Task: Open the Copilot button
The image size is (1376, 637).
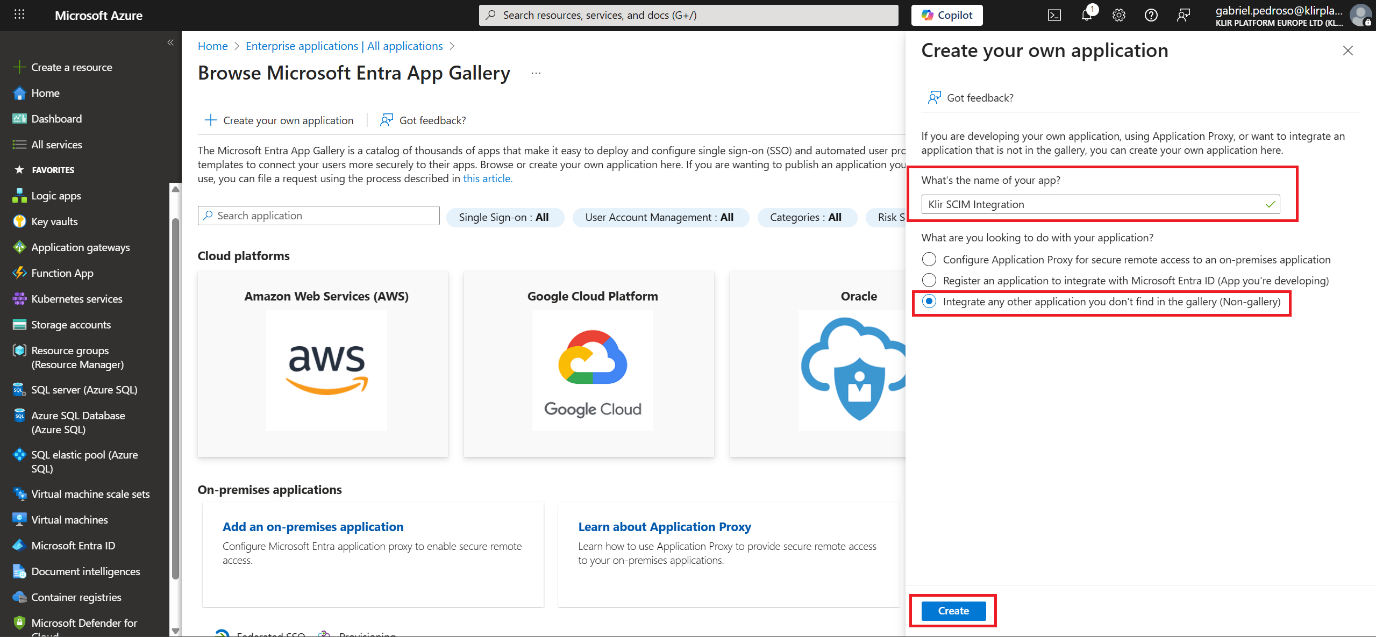Action: (946, 15)
